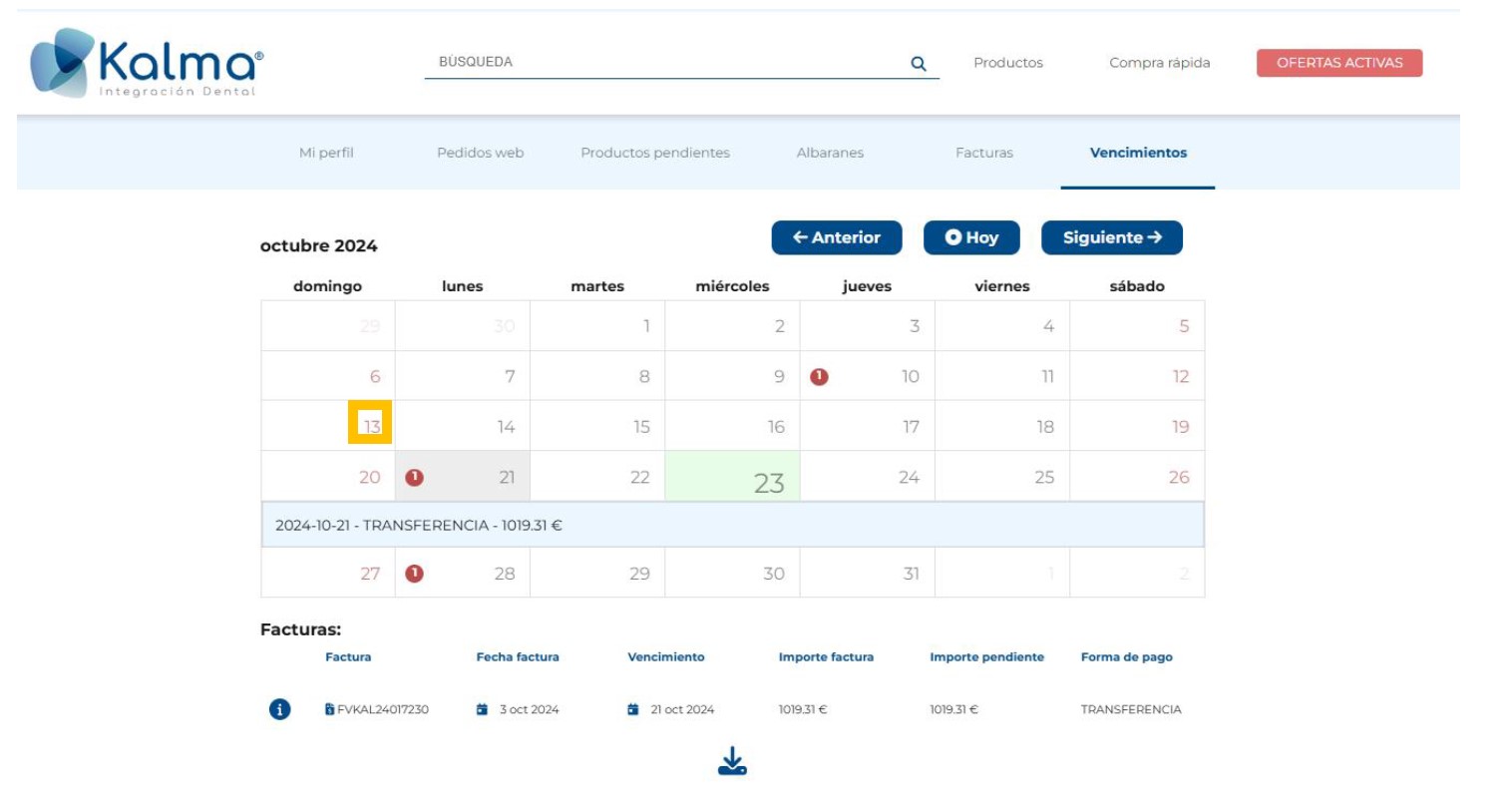Image resolution: width=1512 pixels, height=809 pixels.
Task: Click the download icon below the invoices
Action: [732, 761]
